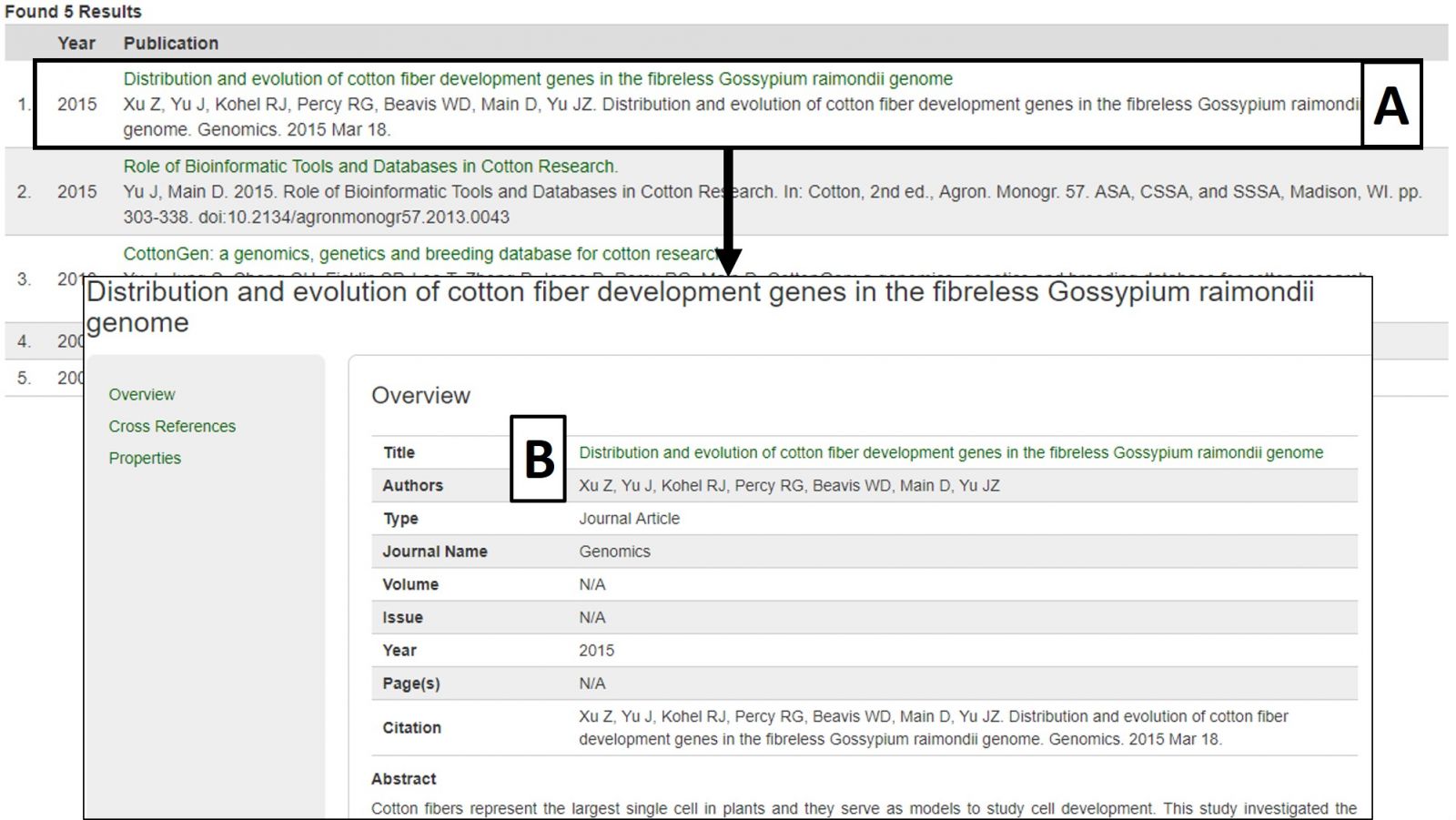This screenshot has height=820, width=1456.
Task: Click the Volume N/A value
Action: 592,584
